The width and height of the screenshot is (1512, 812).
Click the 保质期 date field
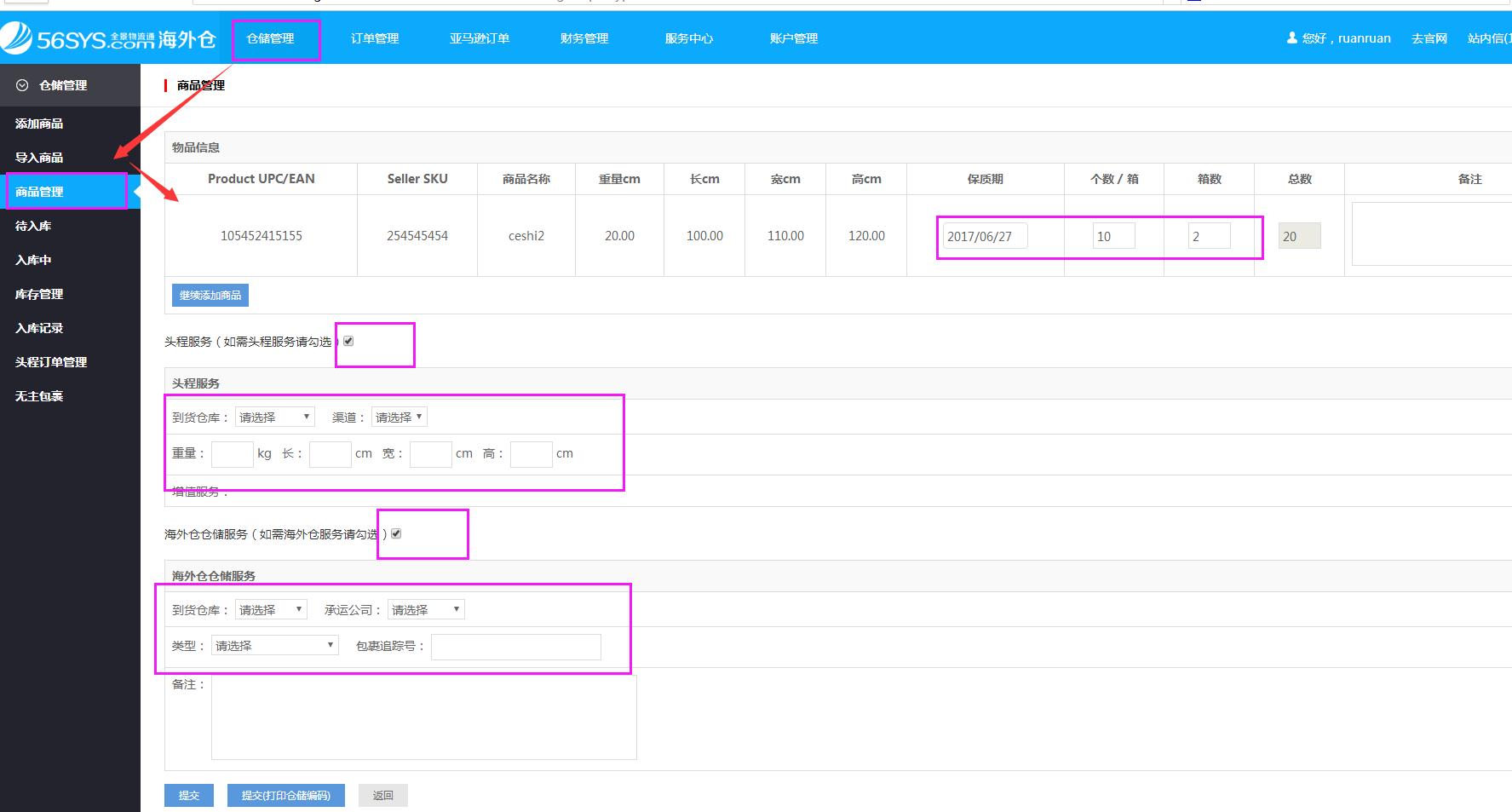[985, 236]
